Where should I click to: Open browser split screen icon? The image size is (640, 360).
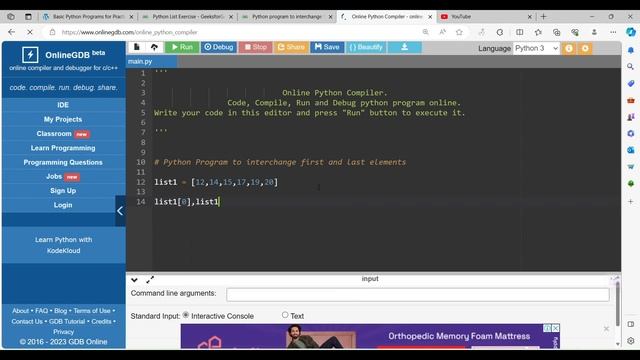[519, 32]
